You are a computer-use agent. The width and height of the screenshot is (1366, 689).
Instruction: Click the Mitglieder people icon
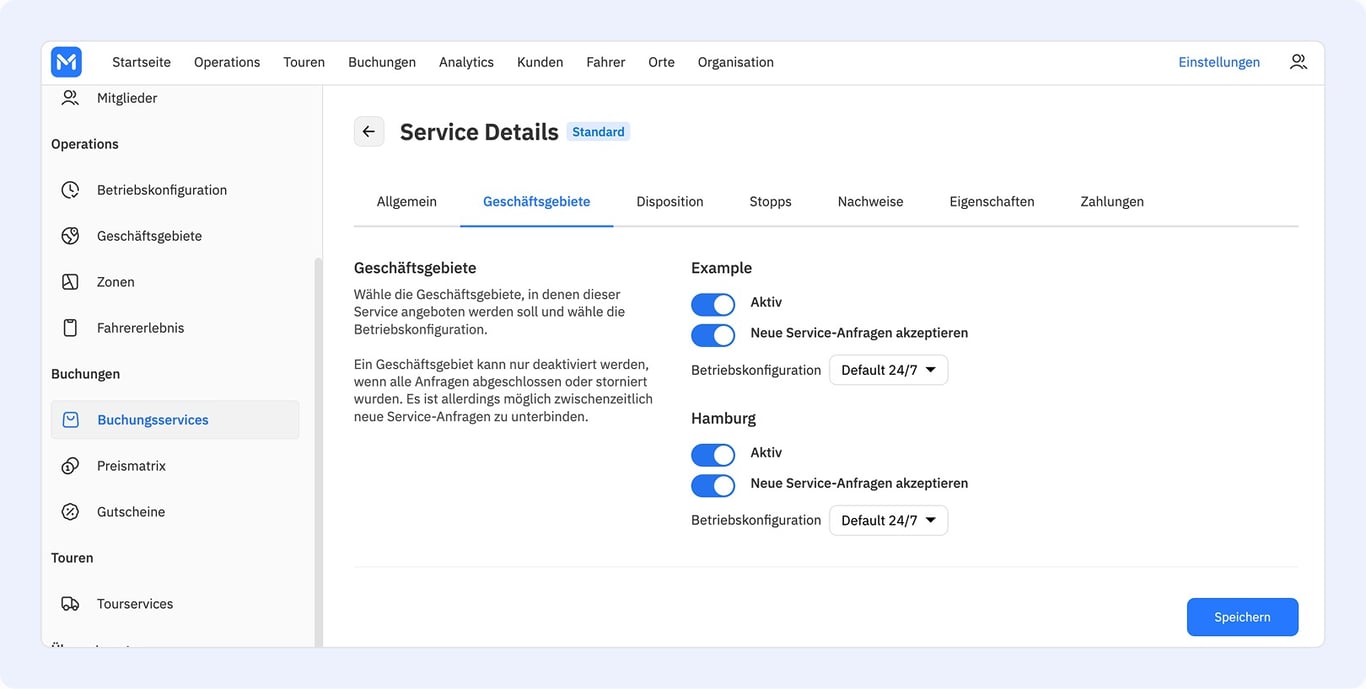tap(70, 98)
